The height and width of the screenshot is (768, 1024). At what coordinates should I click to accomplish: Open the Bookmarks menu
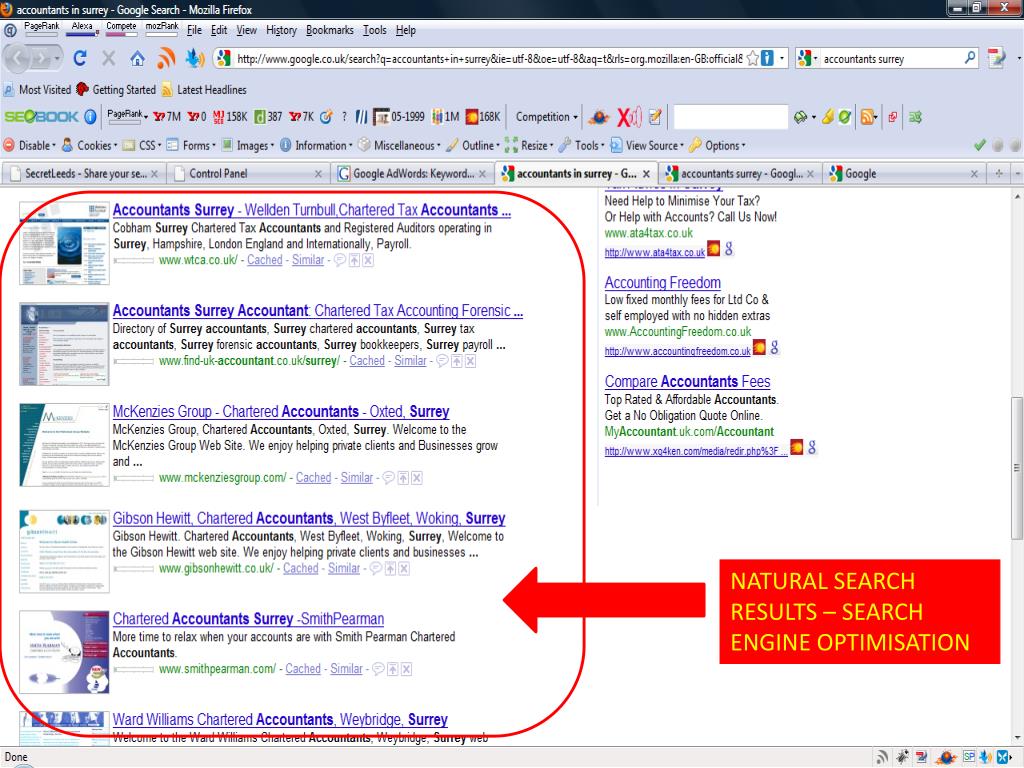pyautogui.click(x=330, y=30)
